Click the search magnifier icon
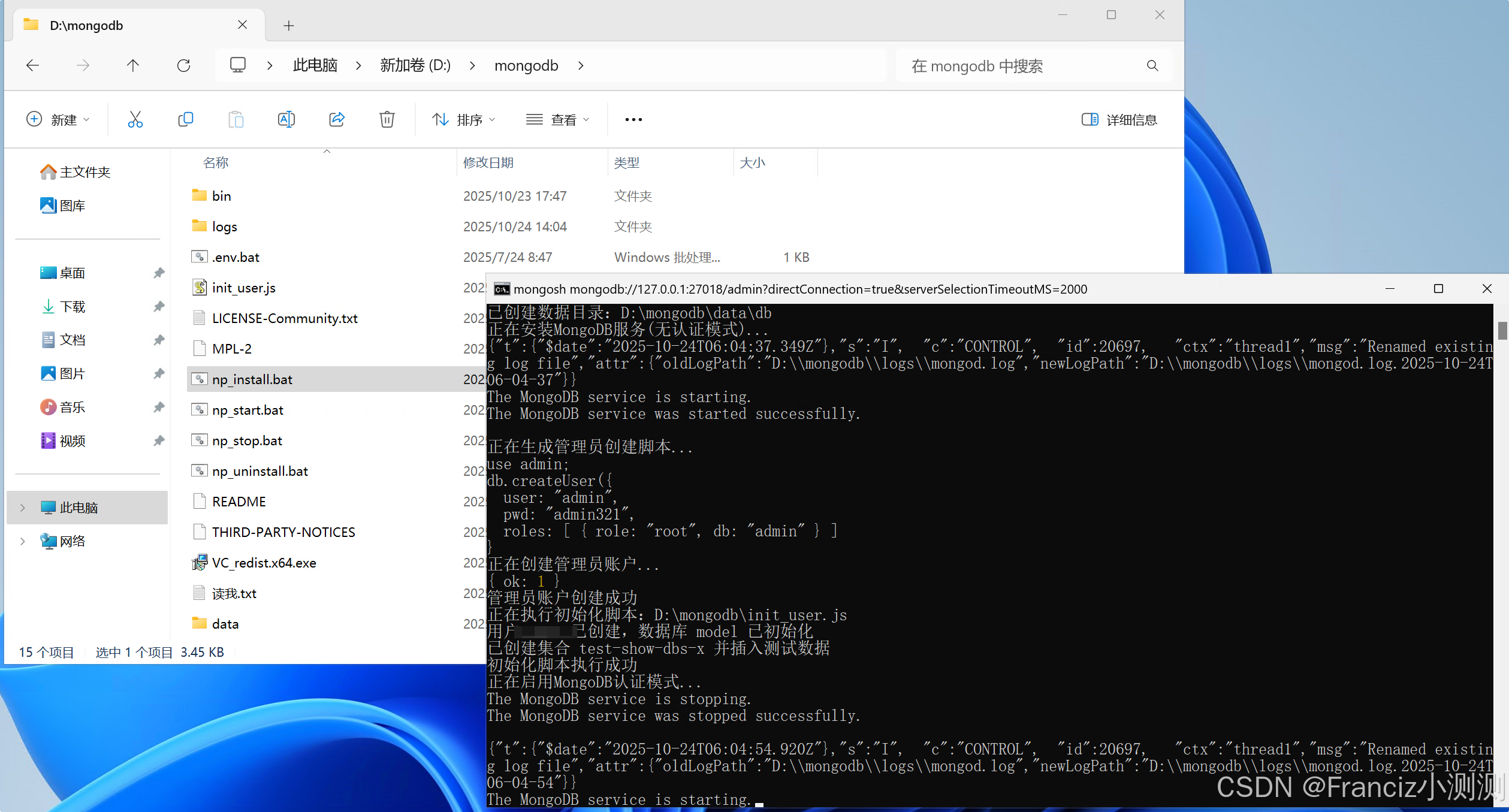 (1152, 65)
